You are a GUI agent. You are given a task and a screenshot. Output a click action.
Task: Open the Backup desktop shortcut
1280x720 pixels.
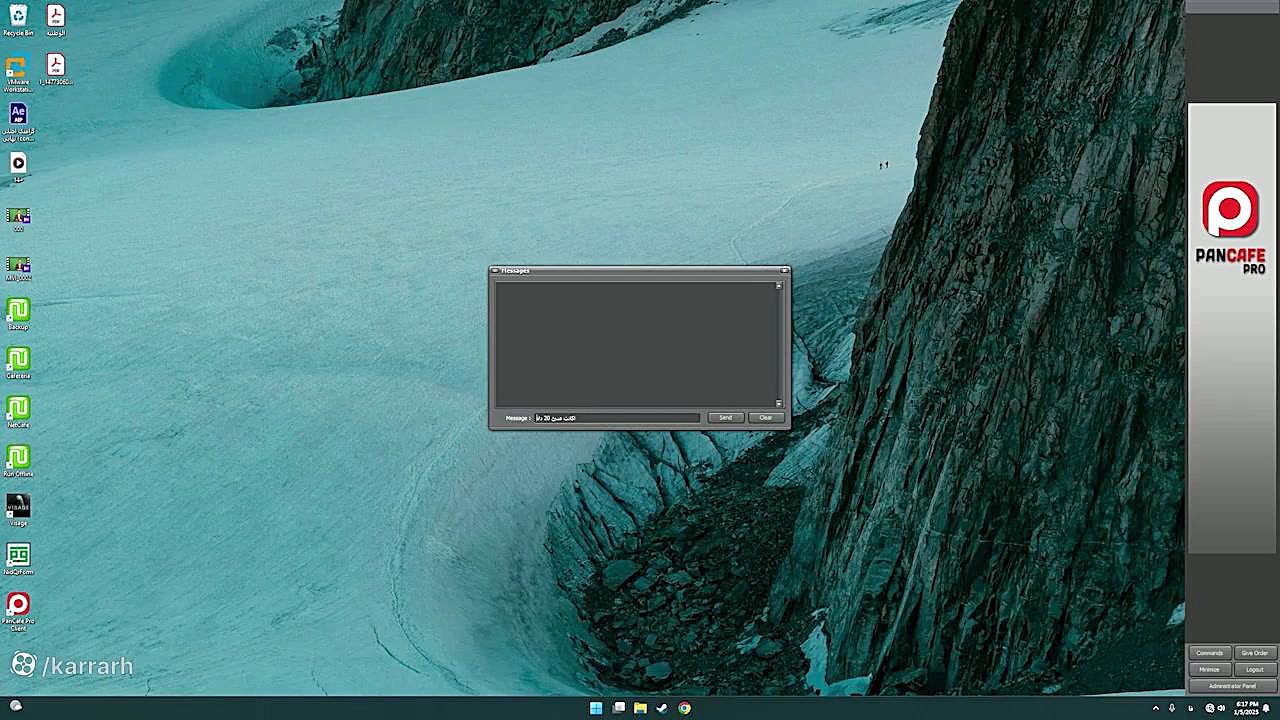pyautogui.click(x=18, y=314)
